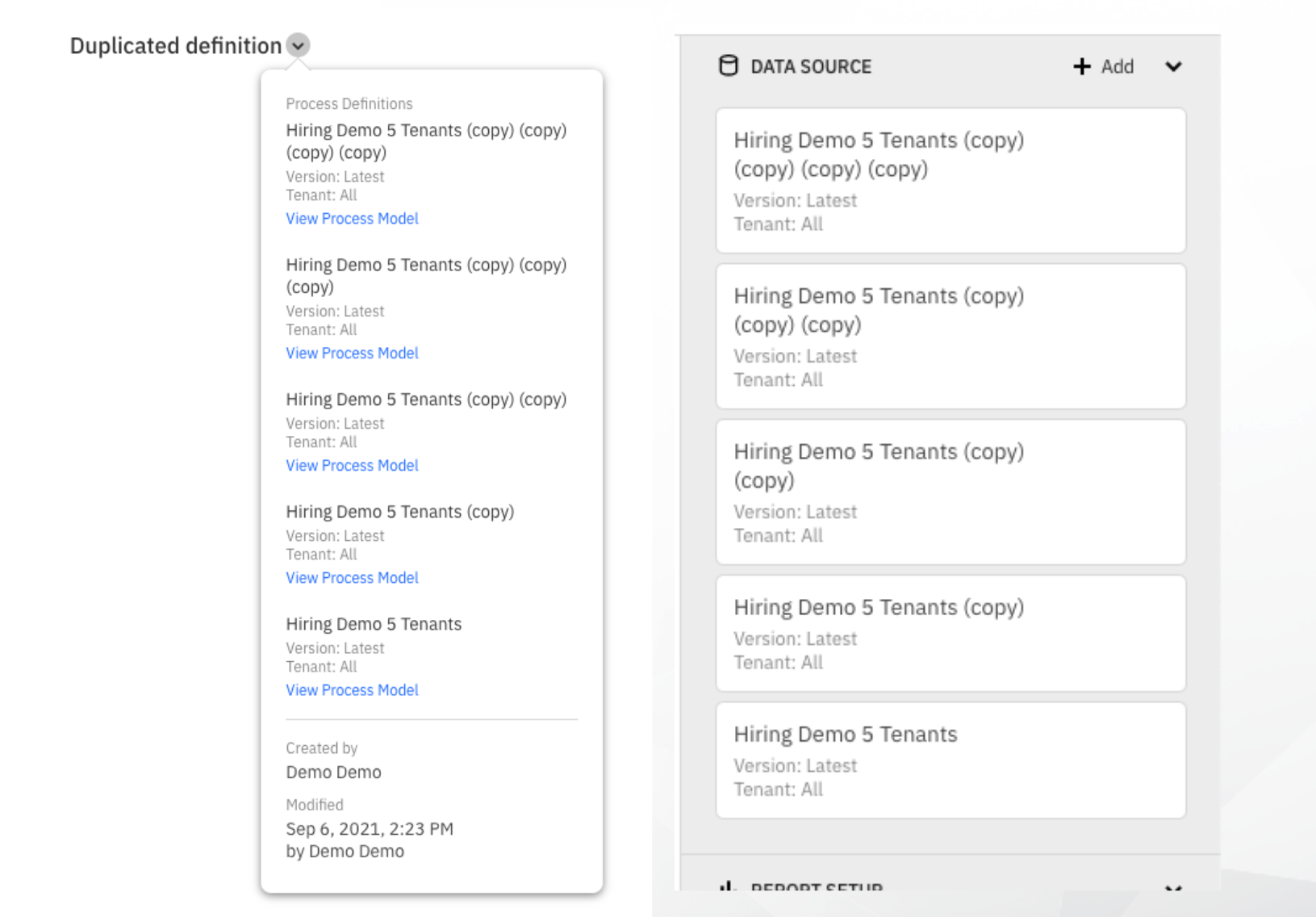
Task: Click the database icon beside DATA SOURCE
Action: tap(728, 66)
